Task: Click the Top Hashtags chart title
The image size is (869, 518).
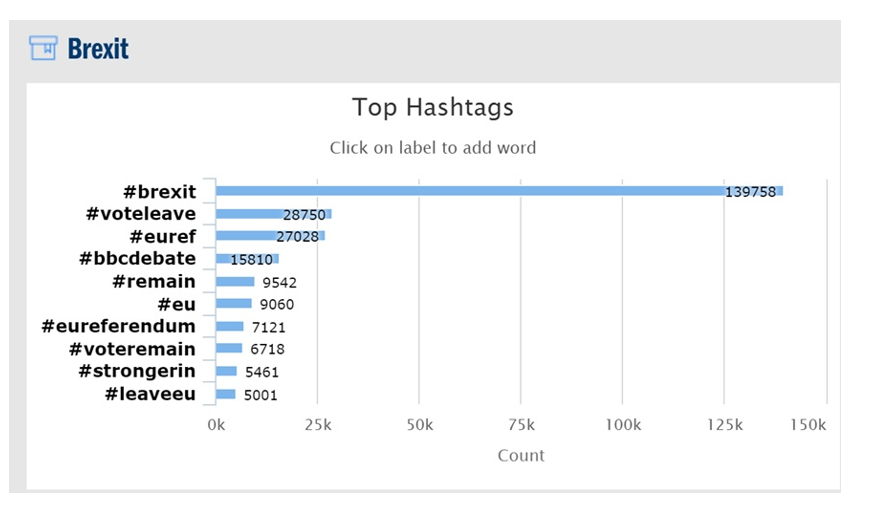Action: [x=433, y=107]
